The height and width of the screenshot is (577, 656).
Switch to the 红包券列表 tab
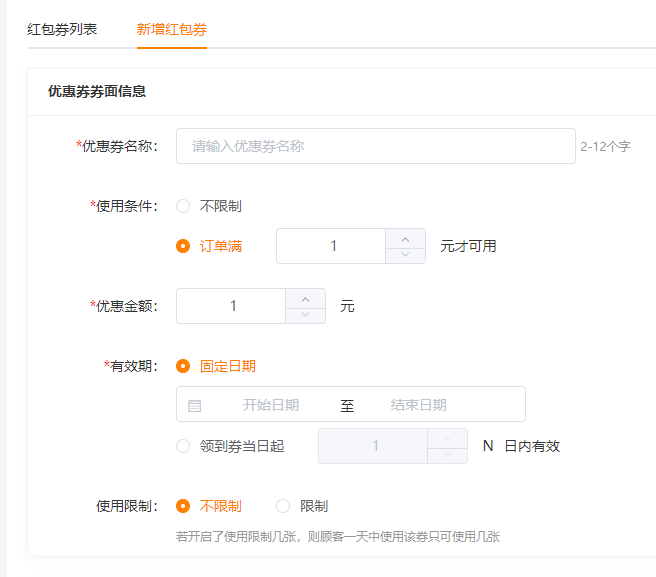click(x=62, y=29)
